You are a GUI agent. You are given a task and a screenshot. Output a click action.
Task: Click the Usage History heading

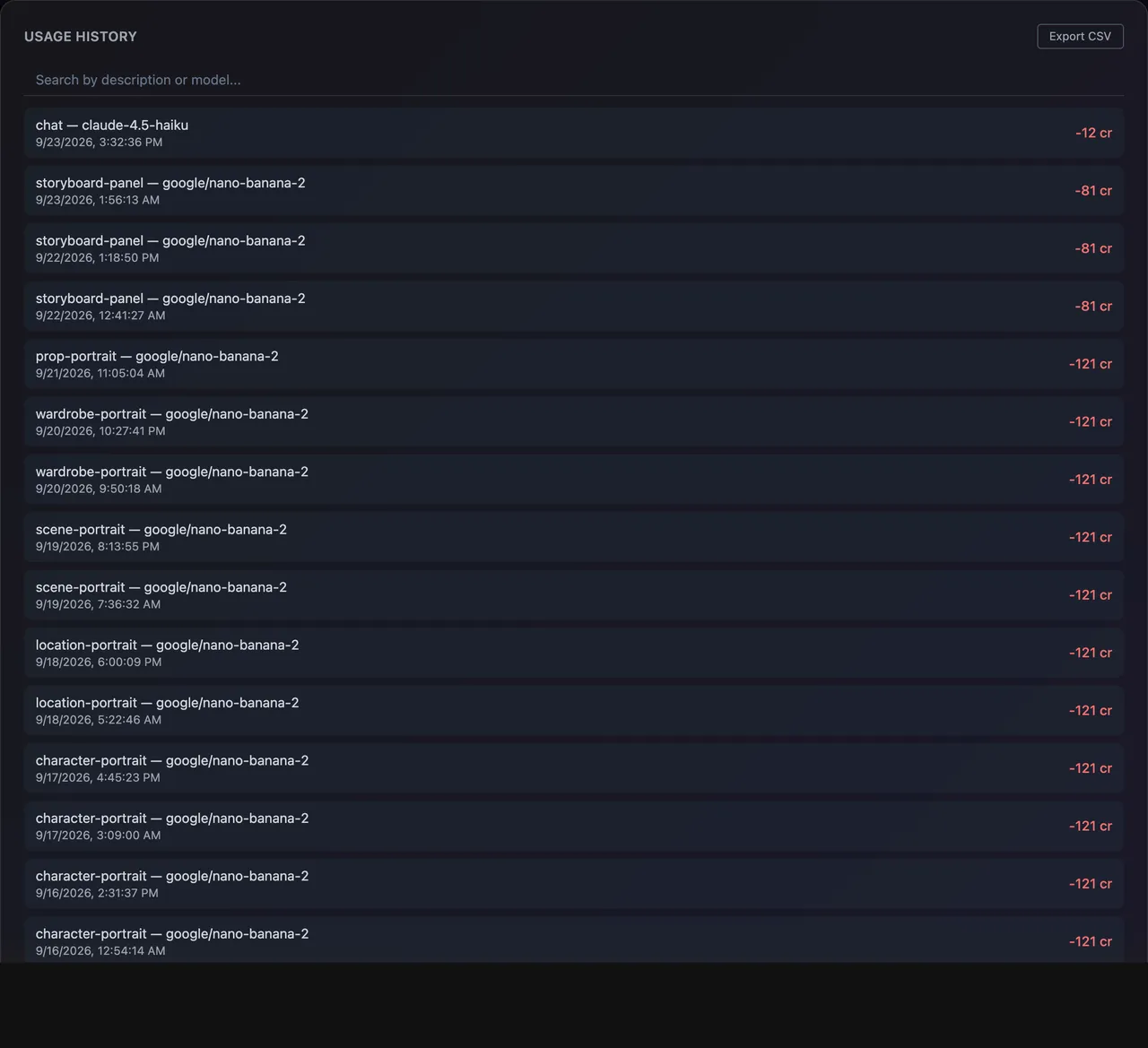81,37
